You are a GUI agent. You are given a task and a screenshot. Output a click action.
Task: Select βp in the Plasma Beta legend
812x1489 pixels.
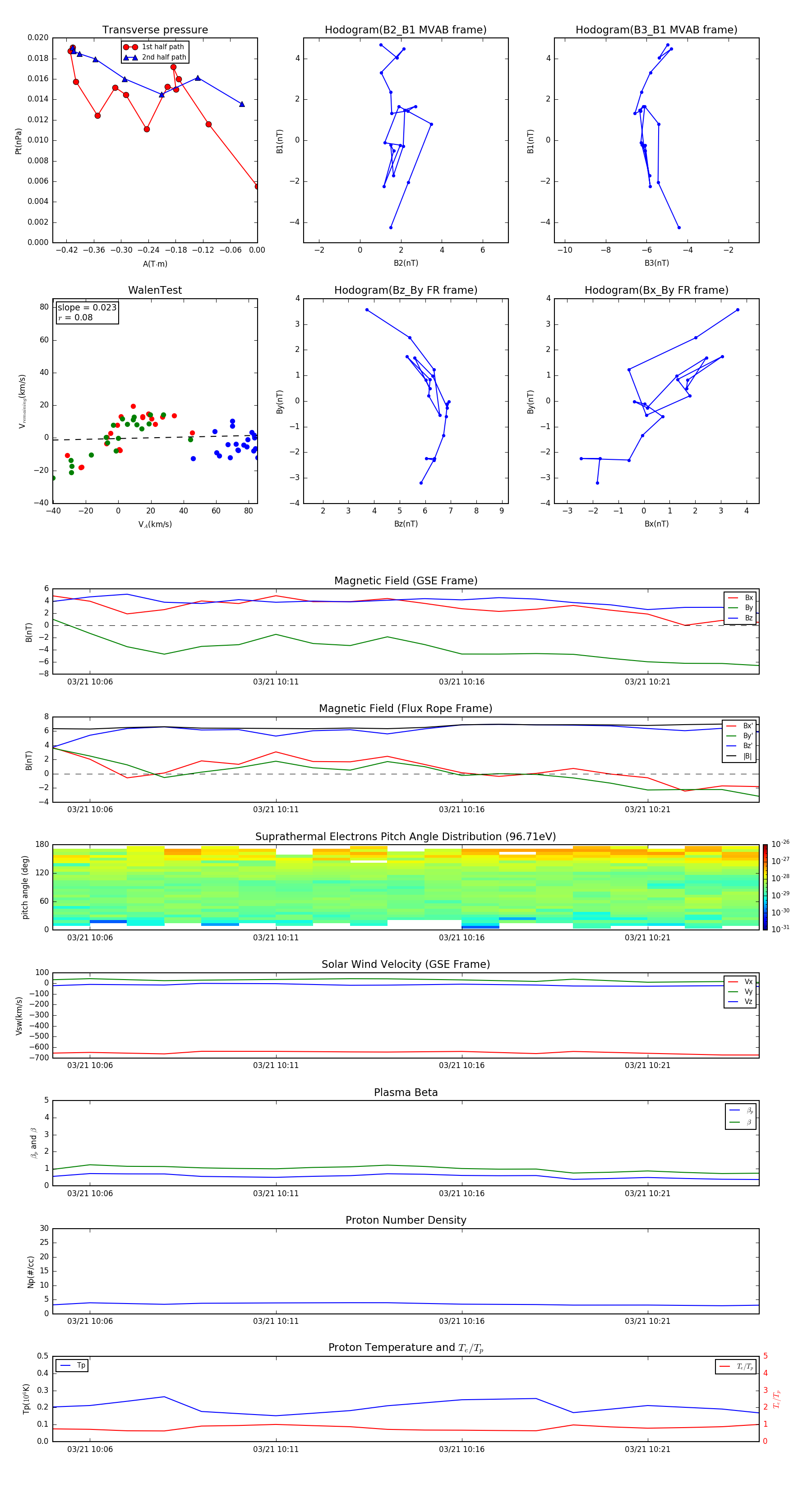click(x=741, y=1110)
